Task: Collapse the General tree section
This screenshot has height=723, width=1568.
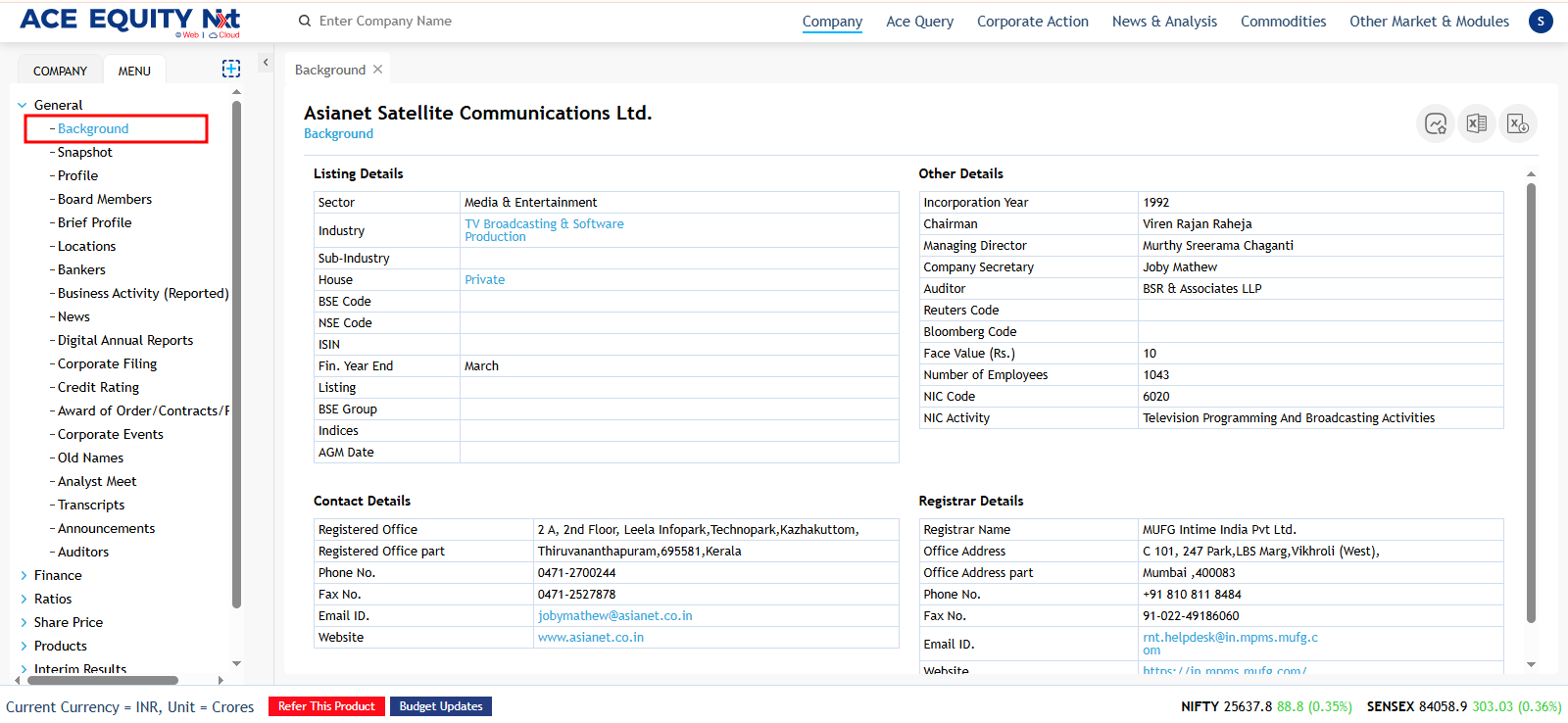Action: tap(23, 105)
